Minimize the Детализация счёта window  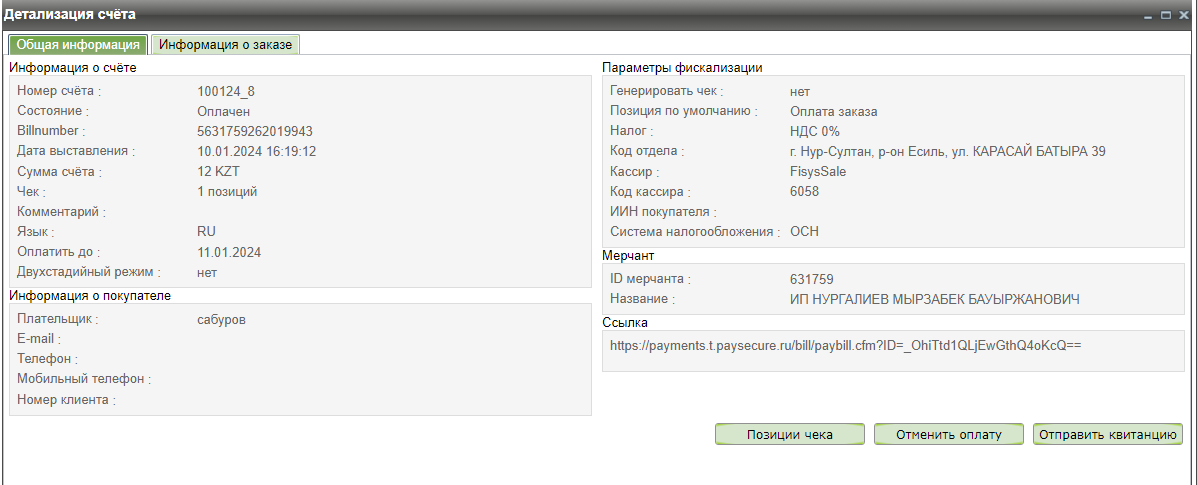pos(1150,15)
